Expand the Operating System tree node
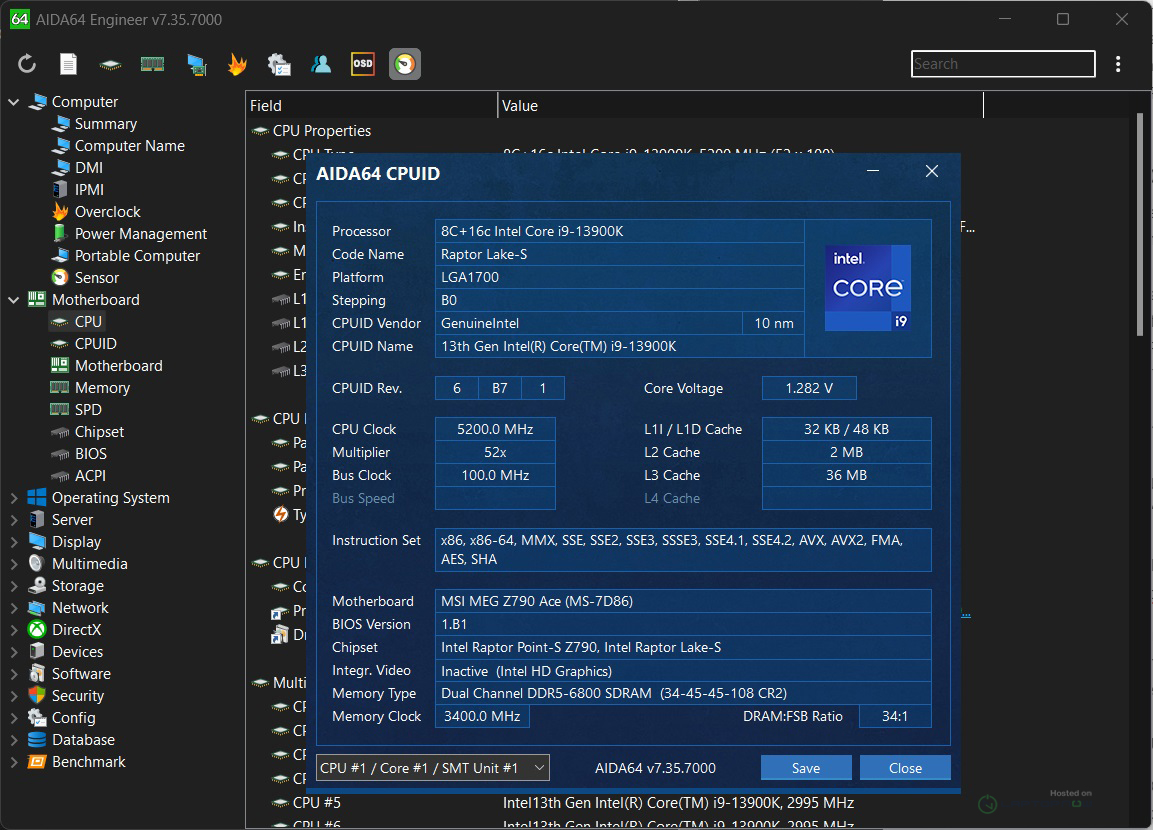The image size is (1153, 830). (x=14, y=498)
